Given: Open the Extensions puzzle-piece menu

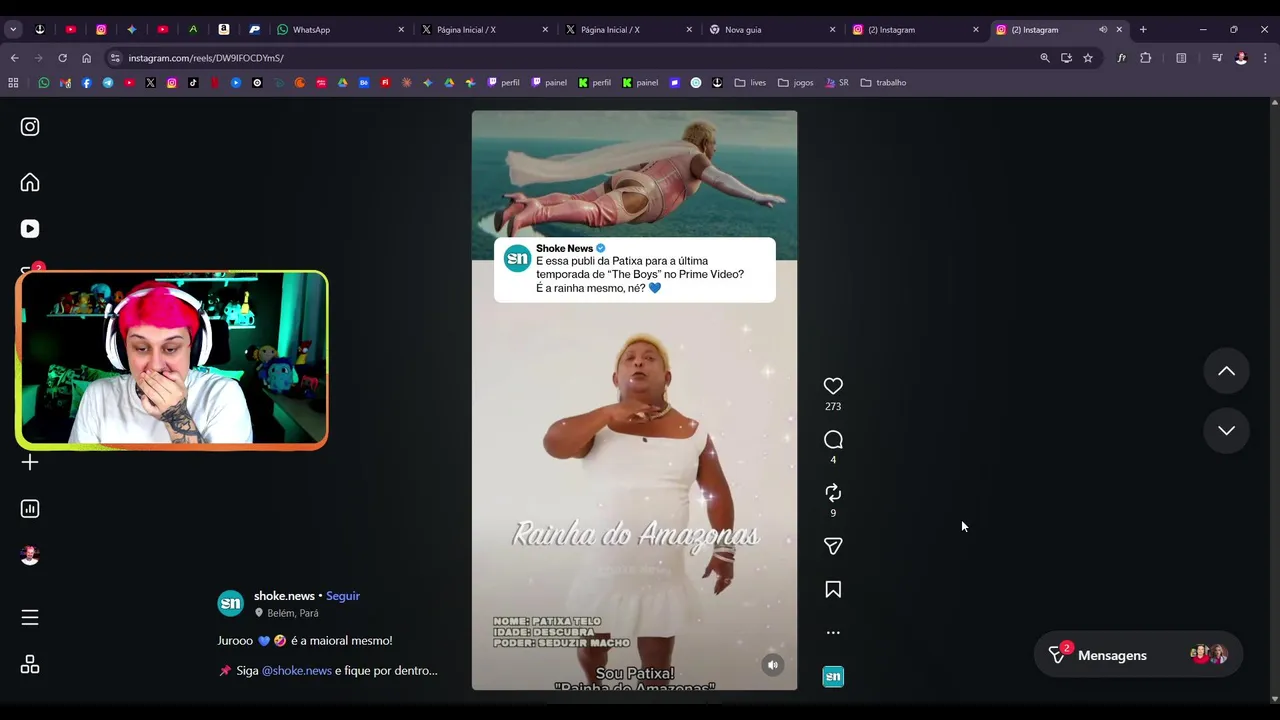Looking at the screenshot, I should point(1146,58).
